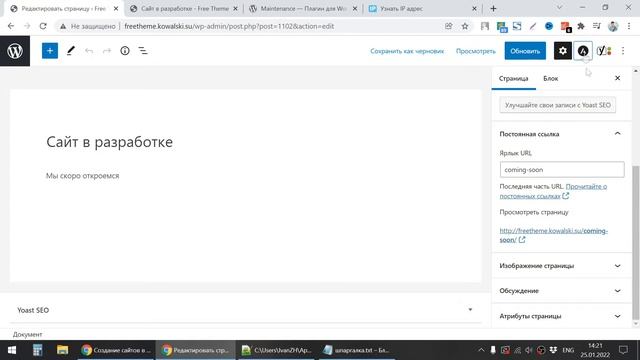Reload the current page

tap(43, 26)
